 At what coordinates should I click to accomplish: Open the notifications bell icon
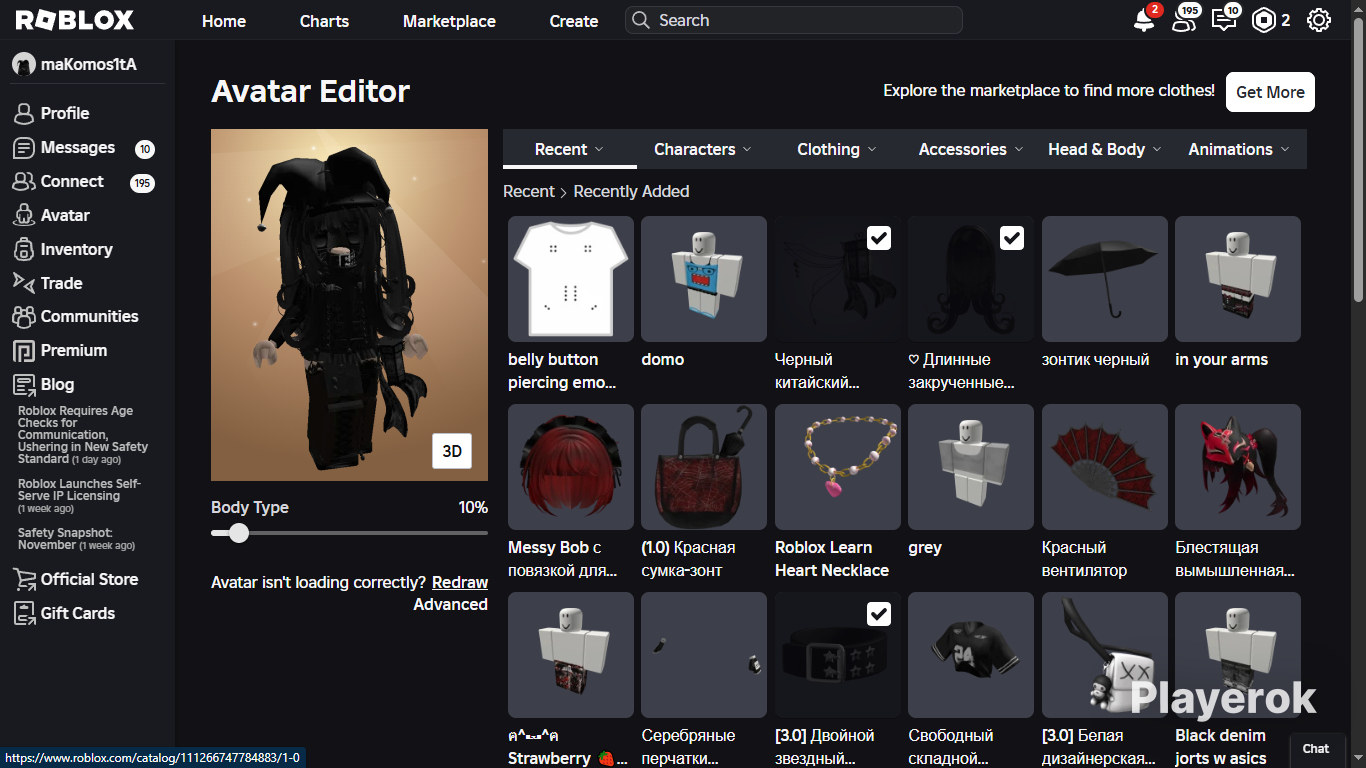(x=1144, y=20)
